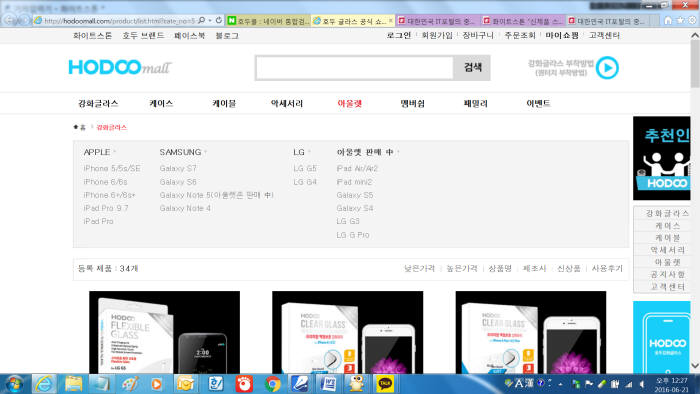Sort products by 신상품
The width and height of the screenshot is (700, 394).
click(x=569, y=269)
